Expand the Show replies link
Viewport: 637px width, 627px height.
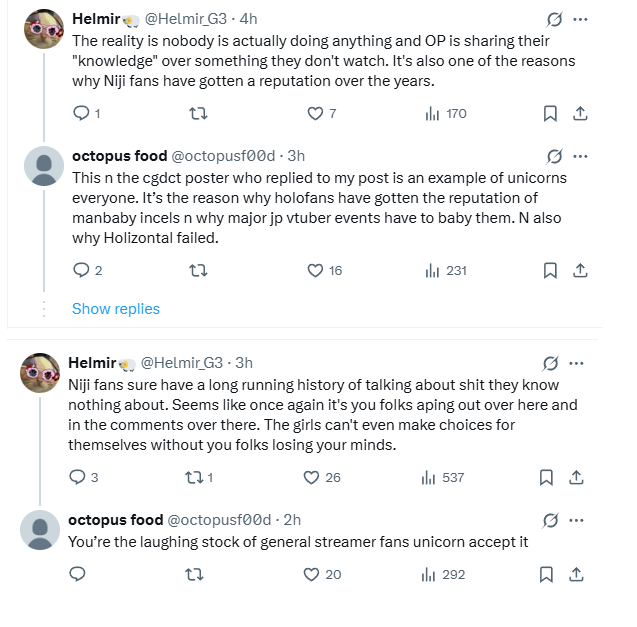click(116, 309)
